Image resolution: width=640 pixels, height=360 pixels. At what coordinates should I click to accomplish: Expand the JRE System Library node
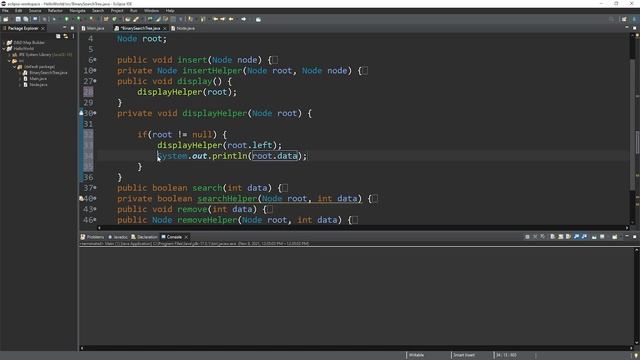click(x=9, y=55)
